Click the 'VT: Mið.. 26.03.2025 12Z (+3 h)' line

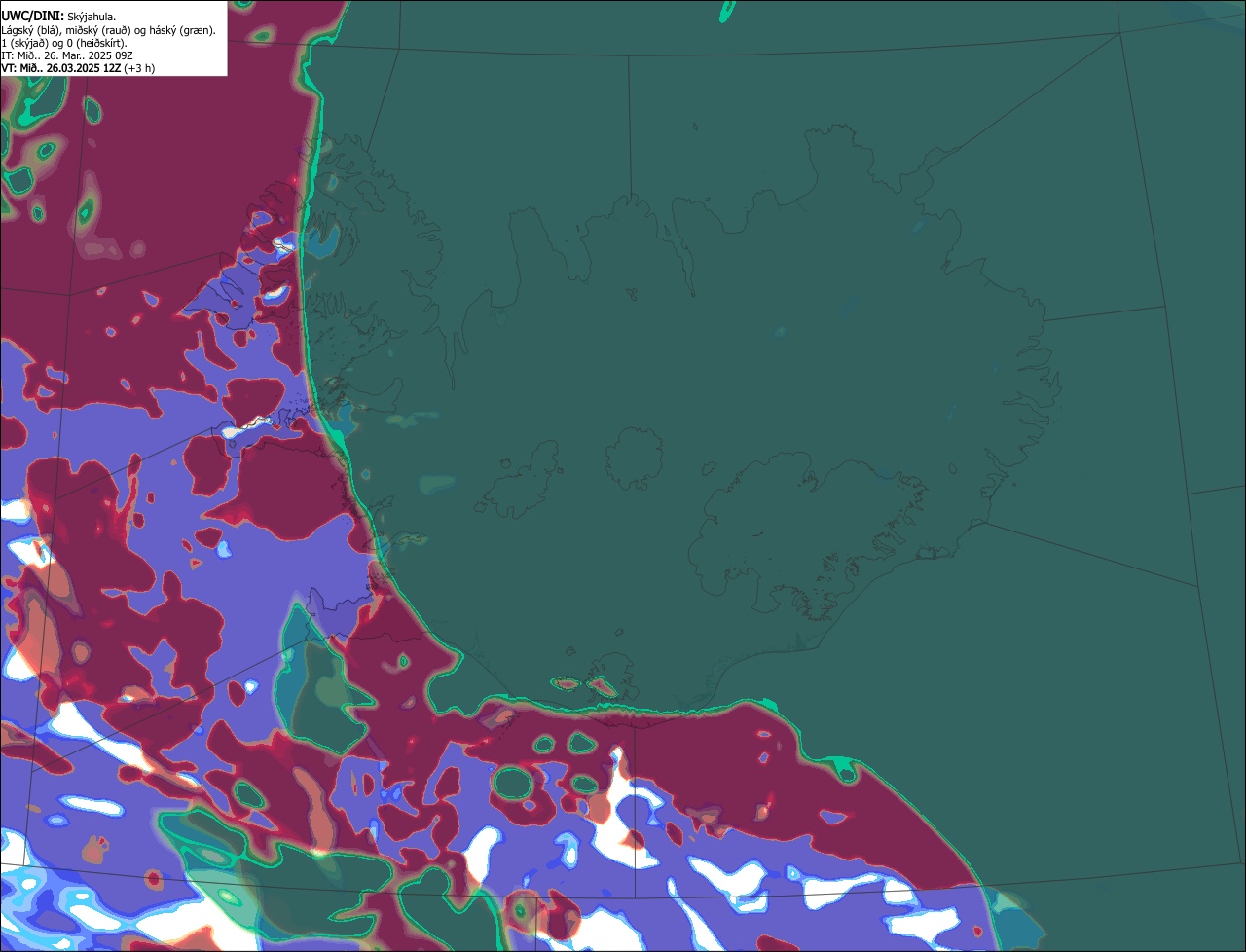pos(78,68)
